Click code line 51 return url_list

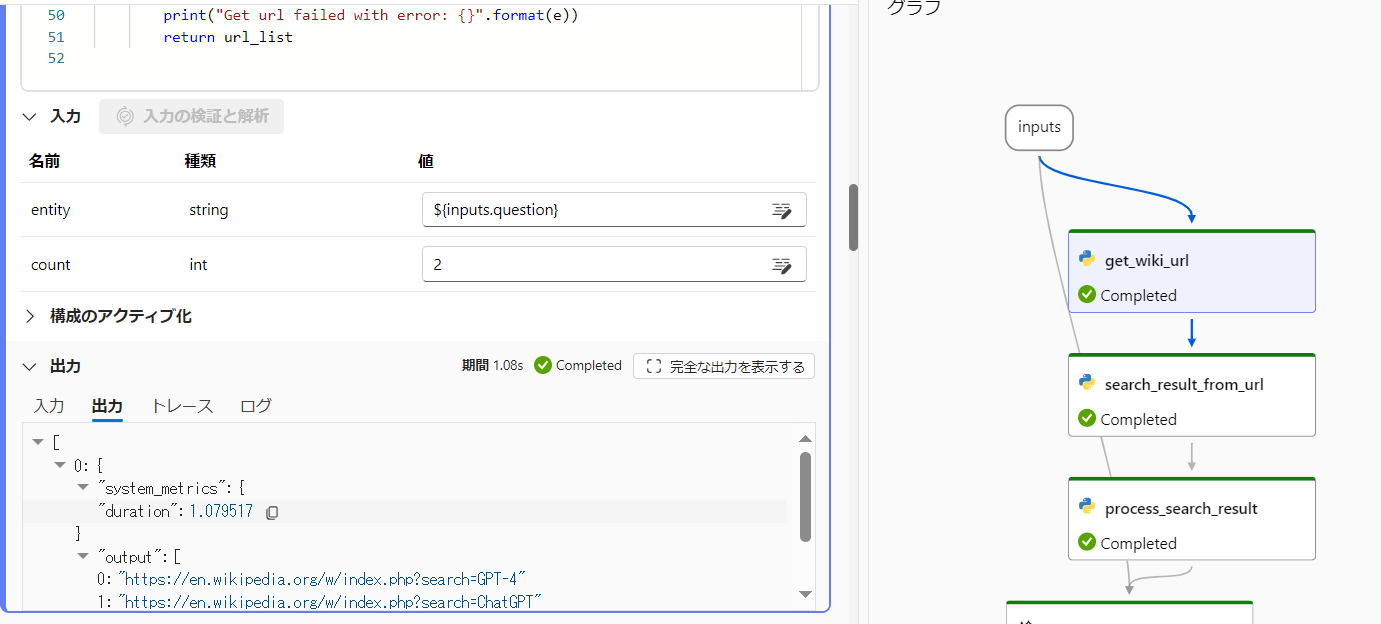(x=228, y=37)
